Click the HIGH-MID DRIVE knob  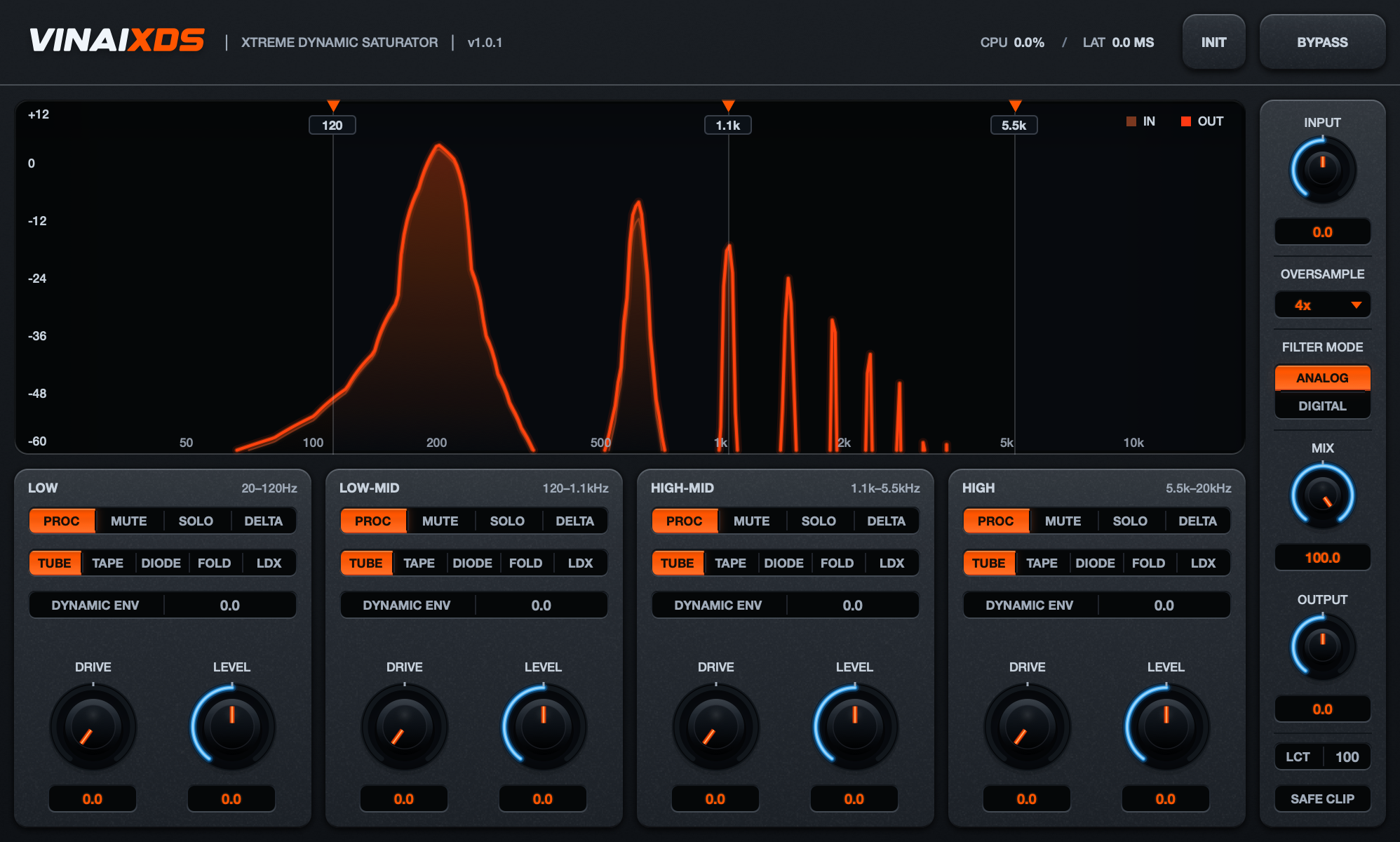point(716,727)
